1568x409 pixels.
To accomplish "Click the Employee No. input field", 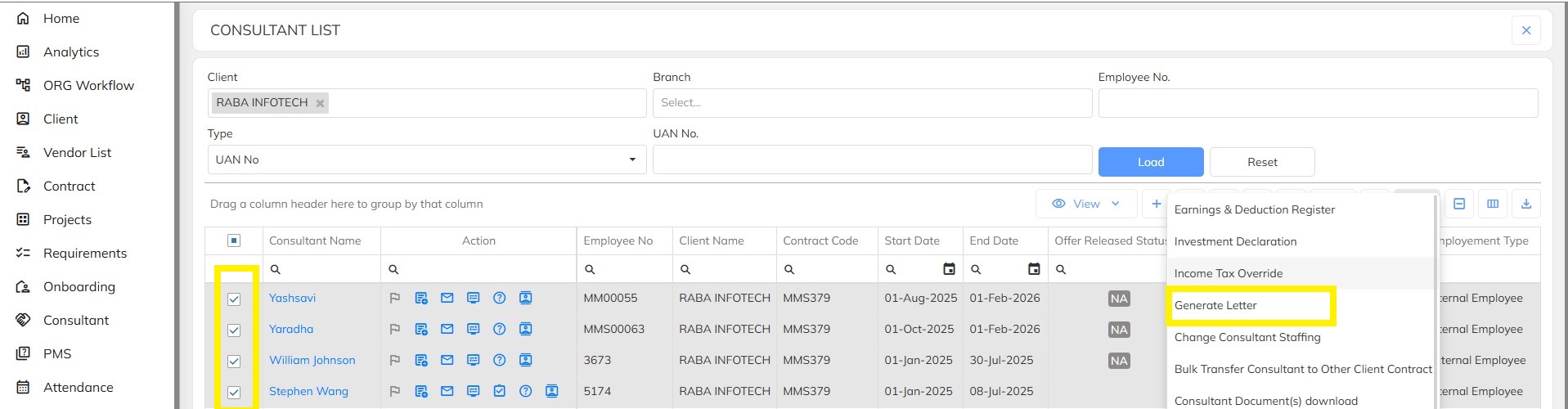I will coord(1317,103).
